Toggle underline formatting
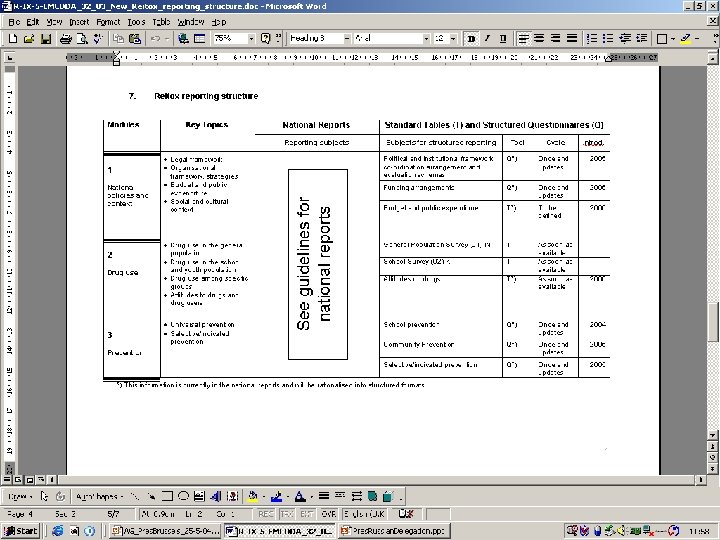 [x=503, y=39]
